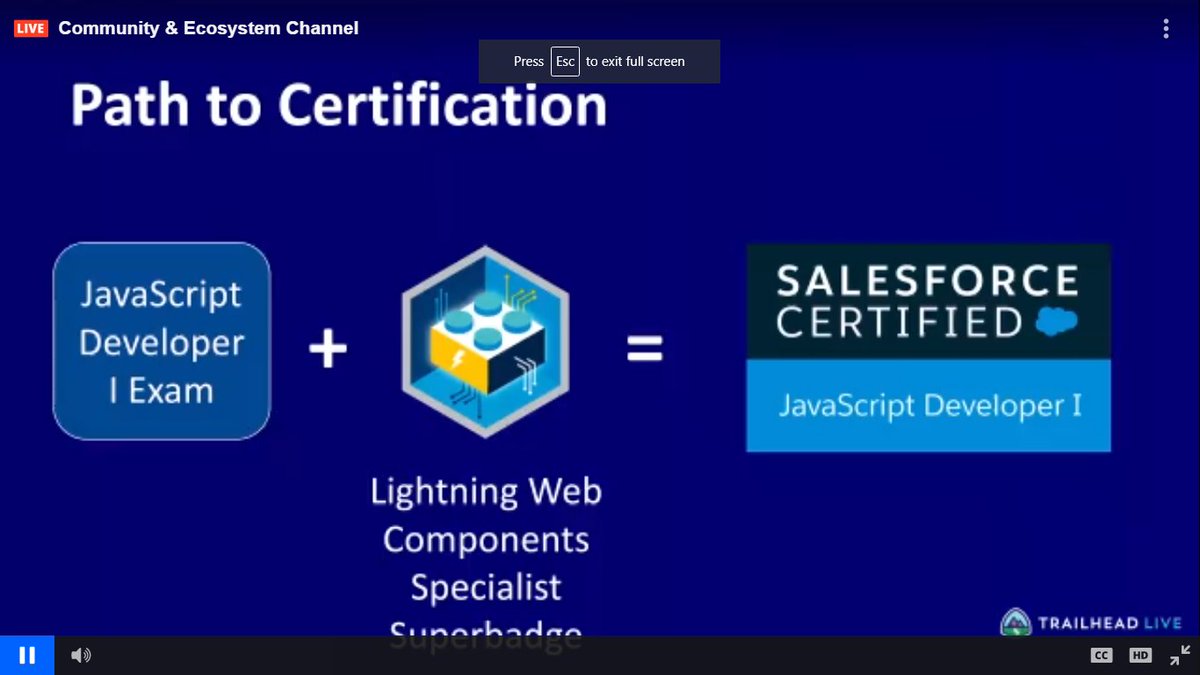This screenshot has height=675, width=1200.
Task: Click the Esc key hint
Action: click(x=565, y=61)
